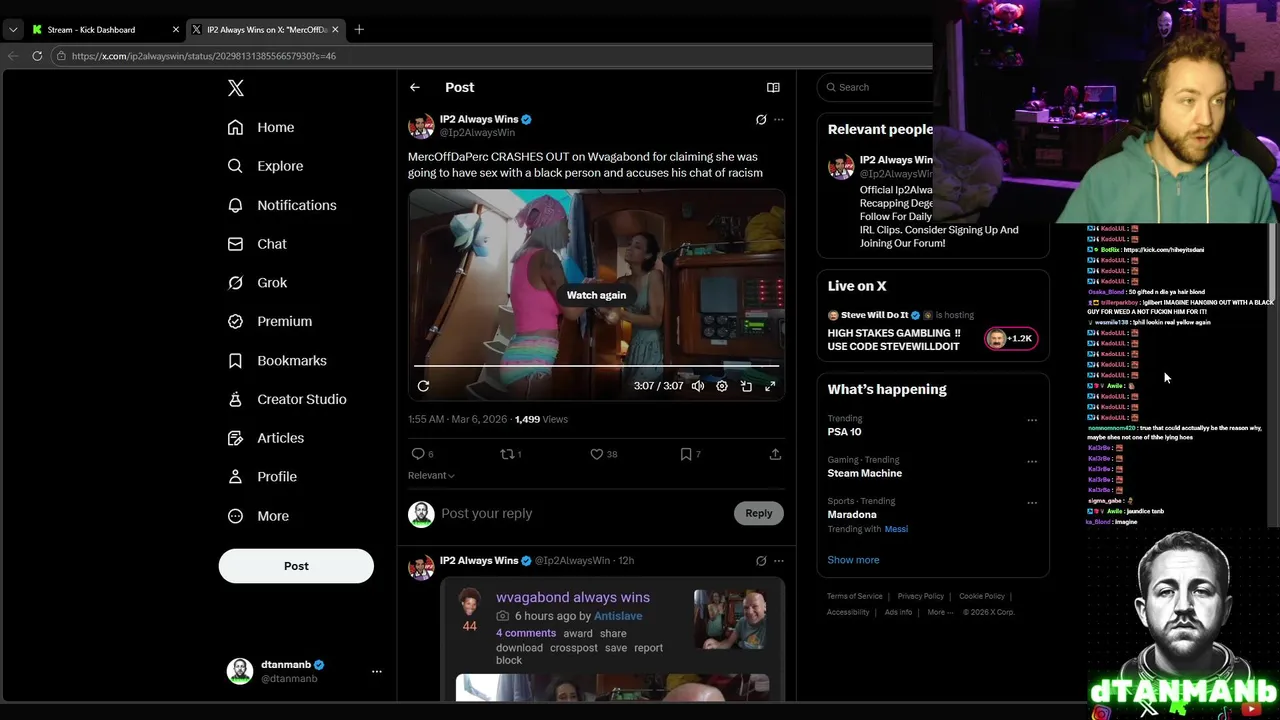
Task: Open Cookie Policy footer link
Action: pos(982,597)
